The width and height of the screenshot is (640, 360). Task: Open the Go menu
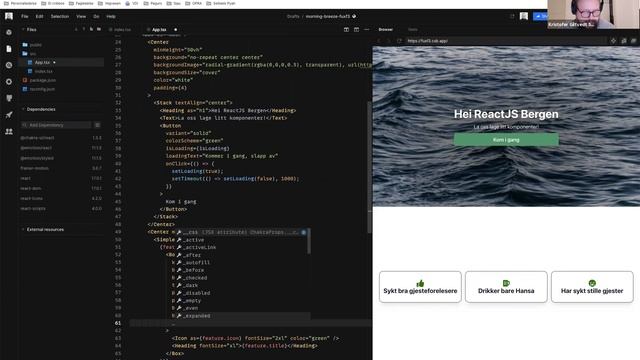pyautogui.click(x=96, y=16)
